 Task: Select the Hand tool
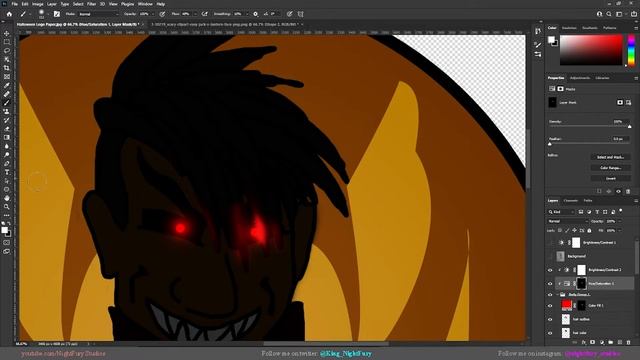pyautogui.click(x=7, y=198)
